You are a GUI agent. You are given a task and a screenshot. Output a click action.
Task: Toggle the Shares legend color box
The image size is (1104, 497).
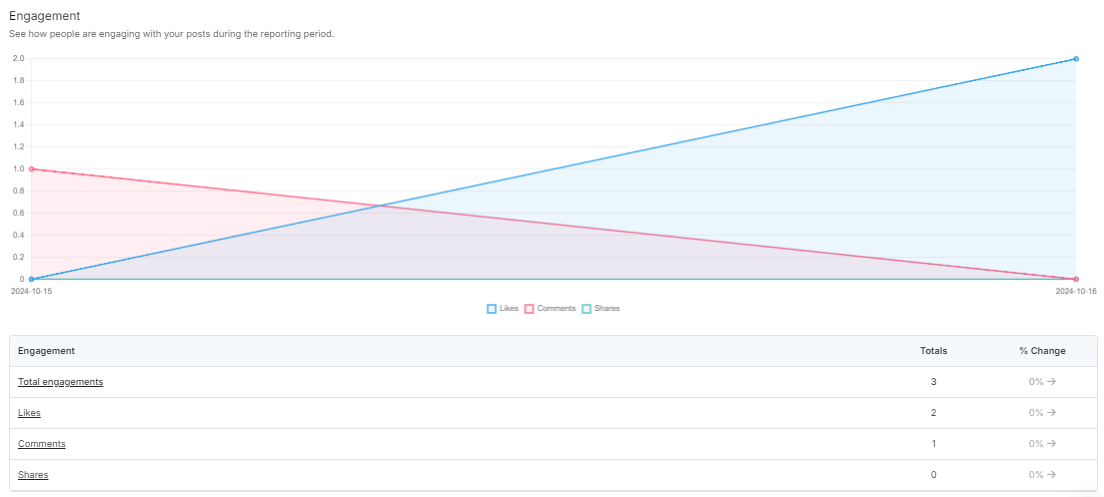click(587, 309)
